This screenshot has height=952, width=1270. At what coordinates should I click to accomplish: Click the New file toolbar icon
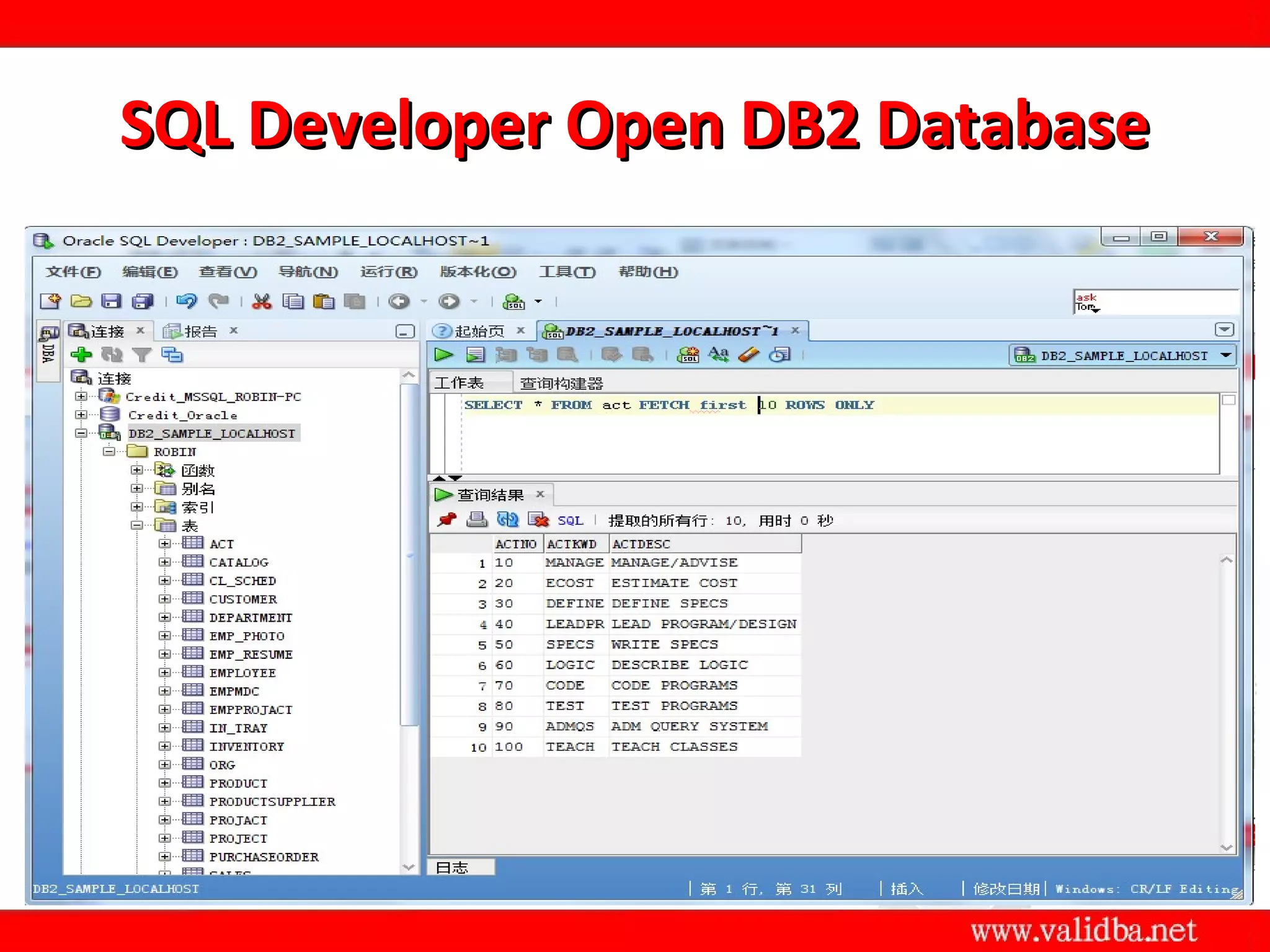50,301
